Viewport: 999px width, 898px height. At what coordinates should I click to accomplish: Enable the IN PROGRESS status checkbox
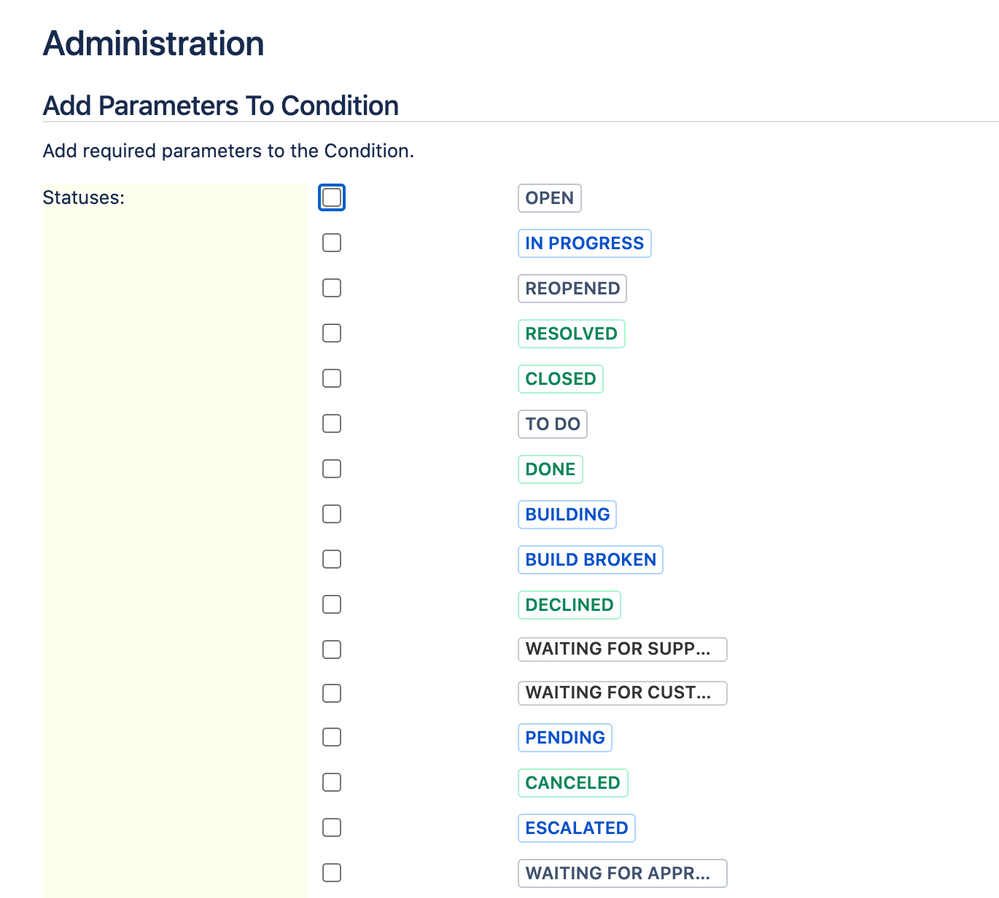pyautogui.click(x=331, y=242)
